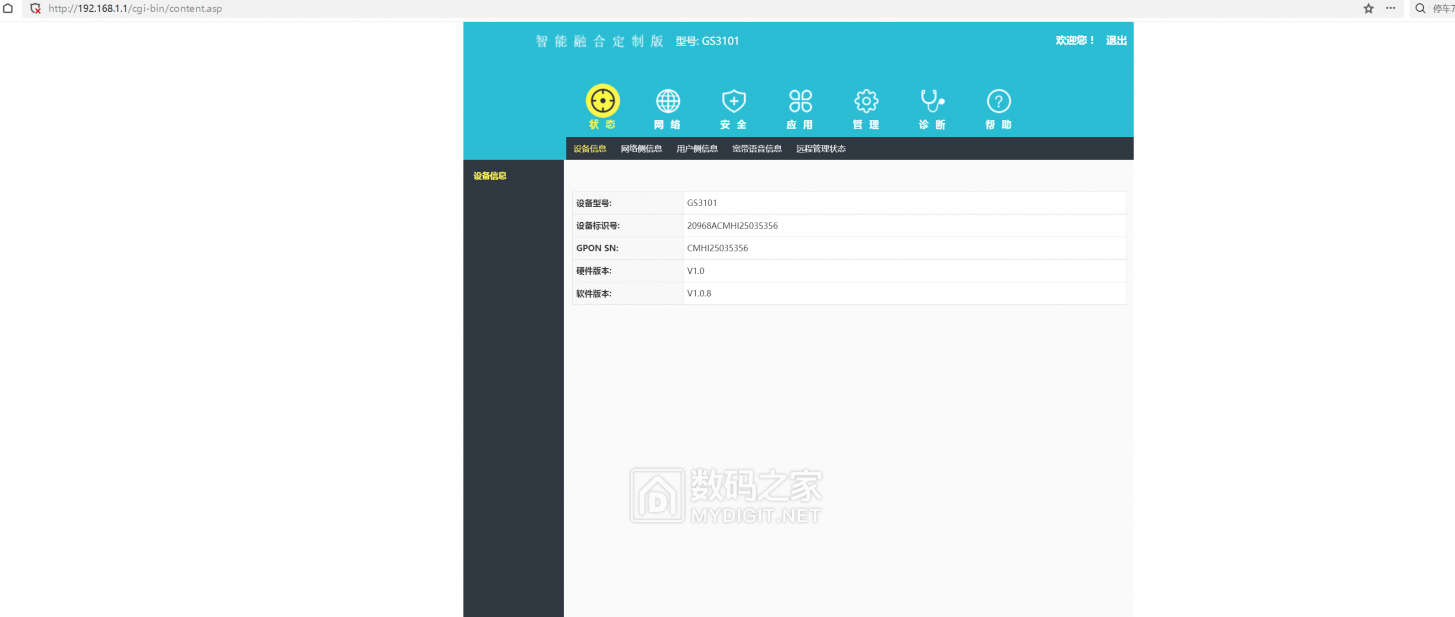The width and height of the screenshot is (1455, 617).
Task: Open the 帮助 (Help) question mark icon
Action: point(998,101)
